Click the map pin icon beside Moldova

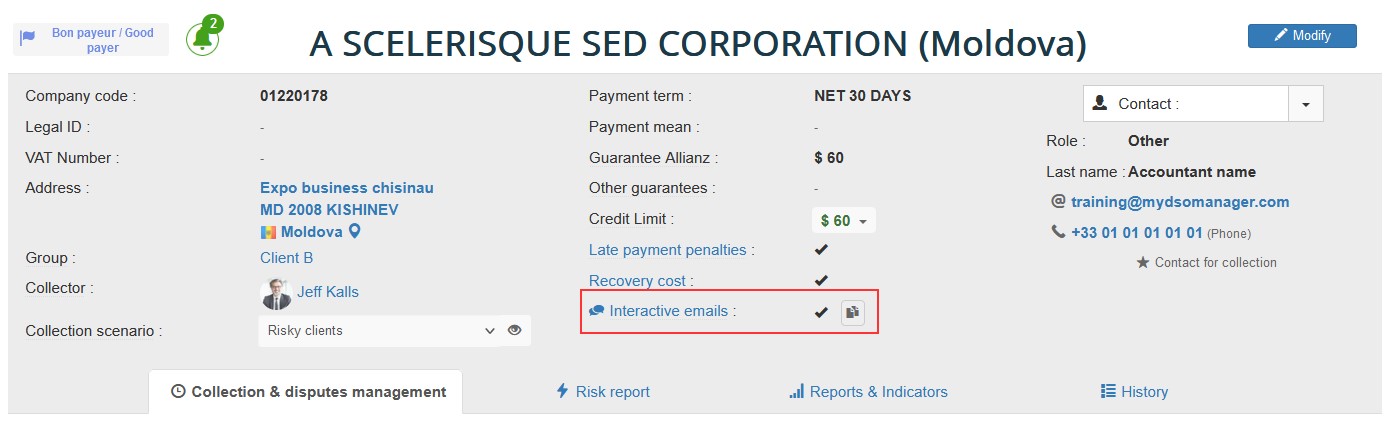(x=354, y=232)
